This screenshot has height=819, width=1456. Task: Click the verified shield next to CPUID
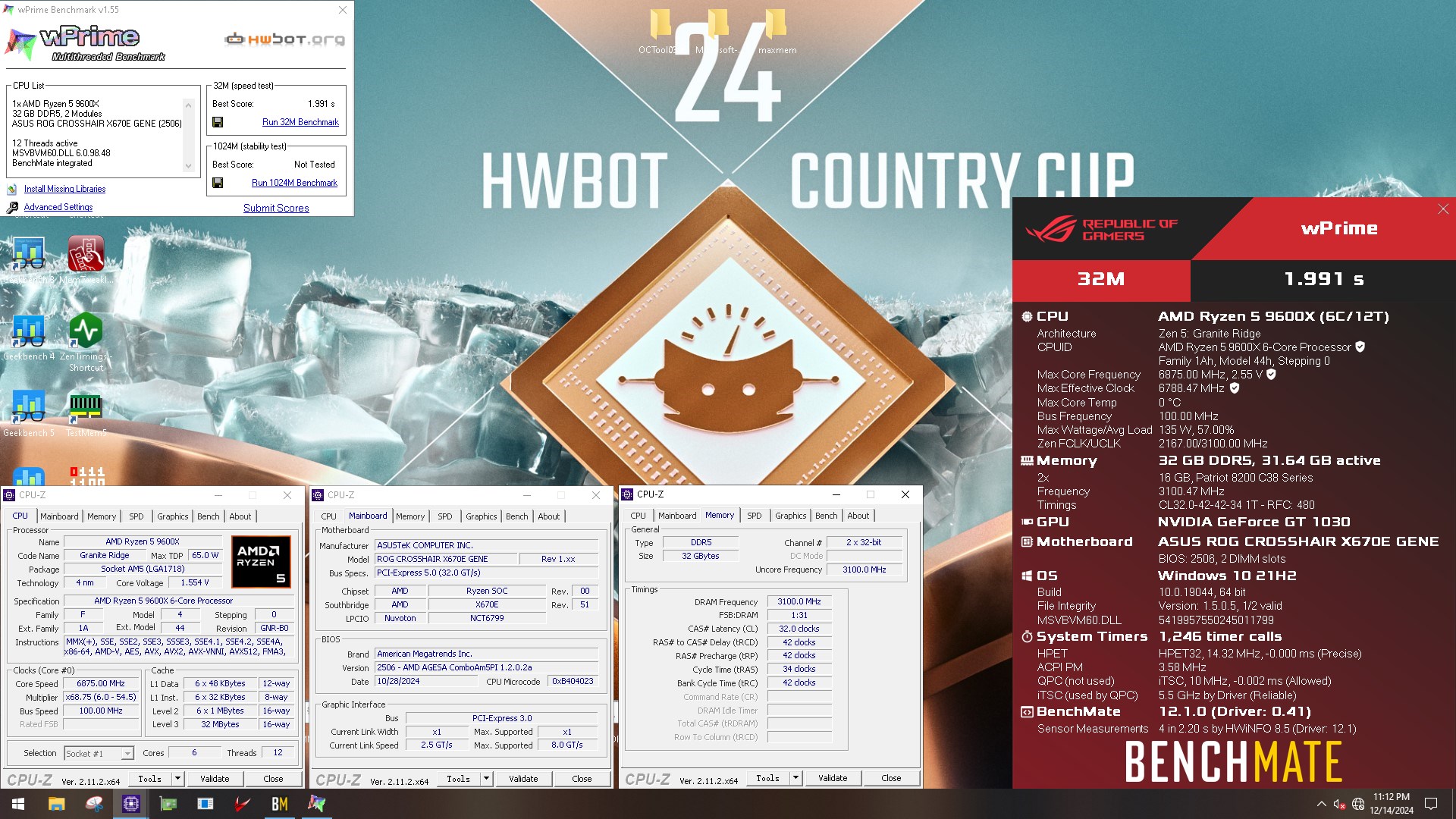[1360, 347]
